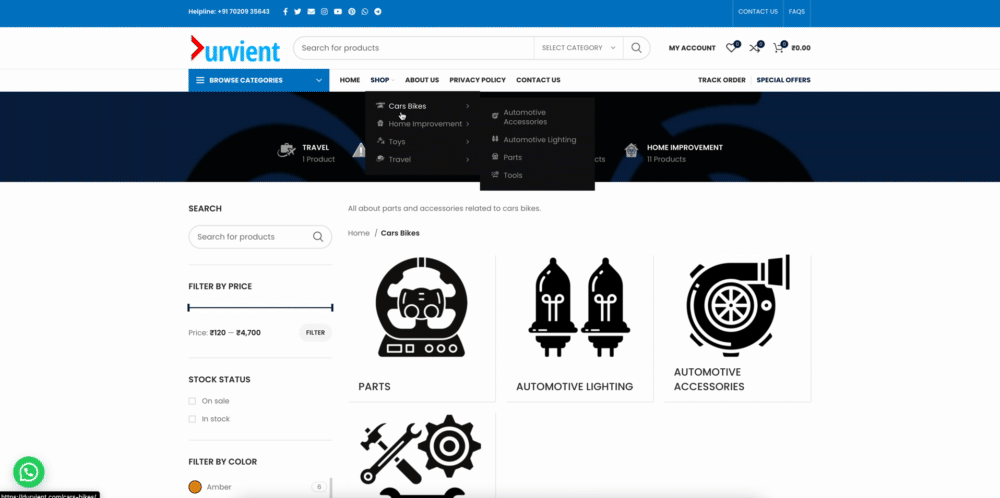Click the hamburger icon in Browse Categories
The width and height of the screenshot is (1000, 498).
200,80
